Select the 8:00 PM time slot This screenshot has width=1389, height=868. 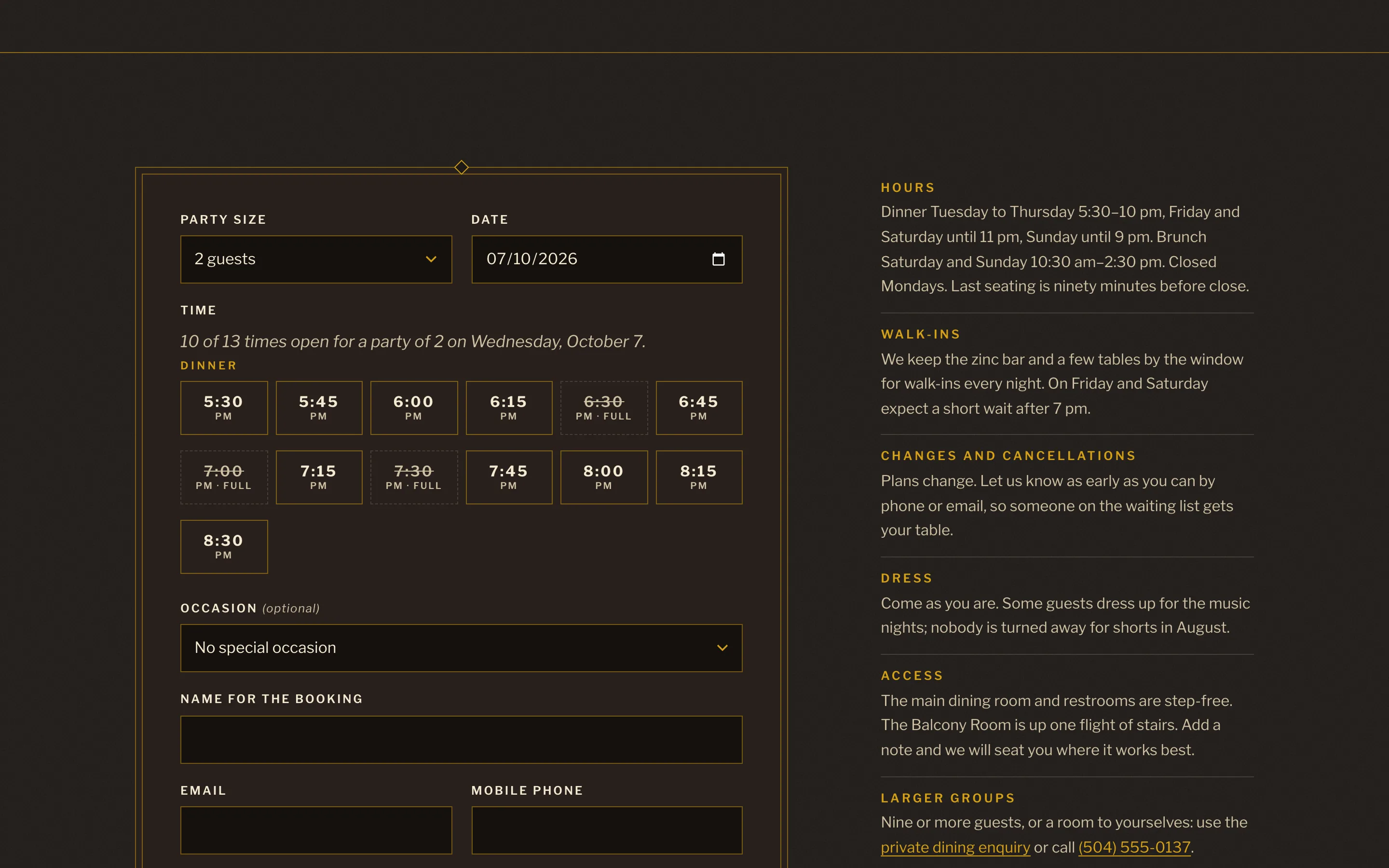click(604, 477)
